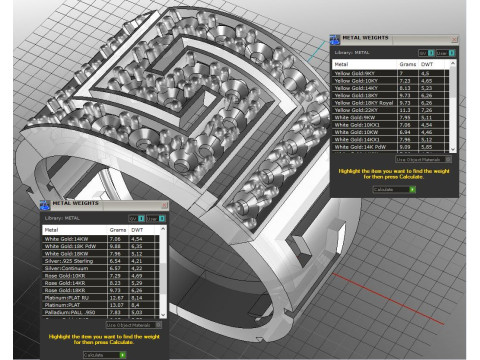This screenshot has height=360, width=480.
Task: Toggle the SV library switch in the upper-right panel
Action: [x=426, y=53]
